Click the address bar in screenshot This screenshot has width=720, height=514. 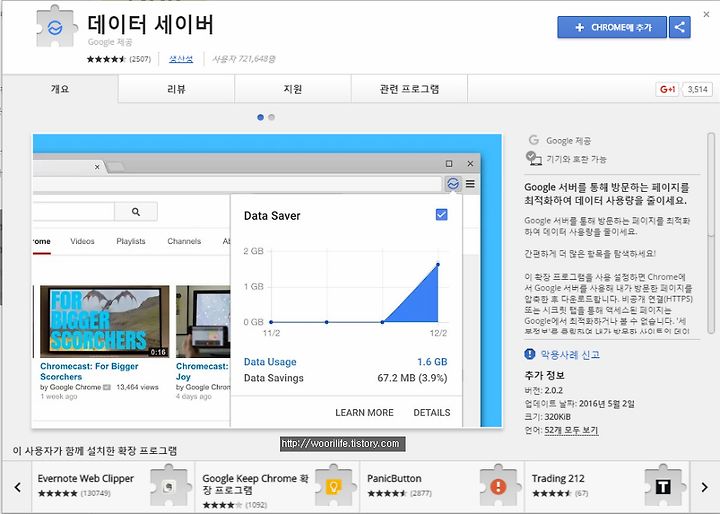click(x=237, y=184)
